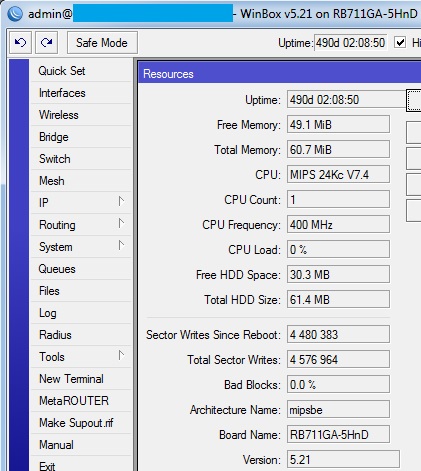Screen dimensions: 421x471
Task: Expand the Tools submenu arrow
Action: pyautogui.click(x=121, y=355)
